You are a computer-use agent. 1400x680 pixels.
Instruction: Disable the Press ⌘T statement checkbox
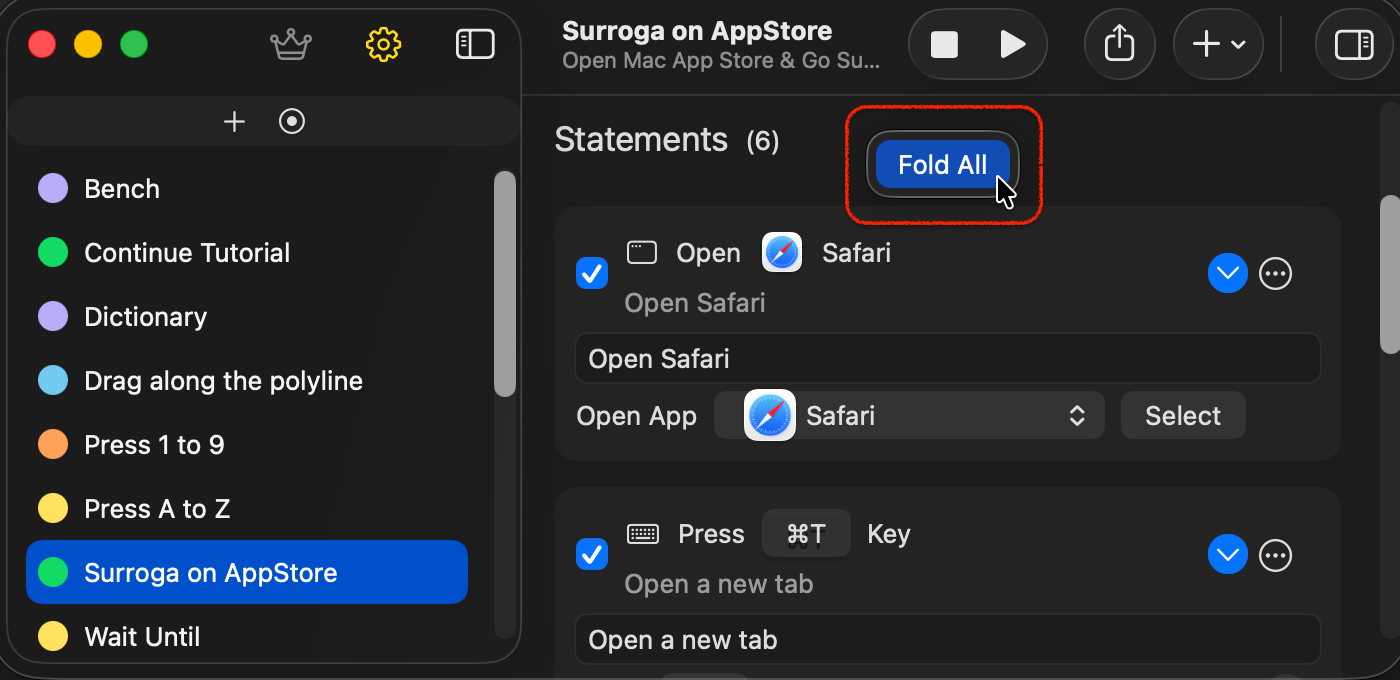[x=592, y=554]
